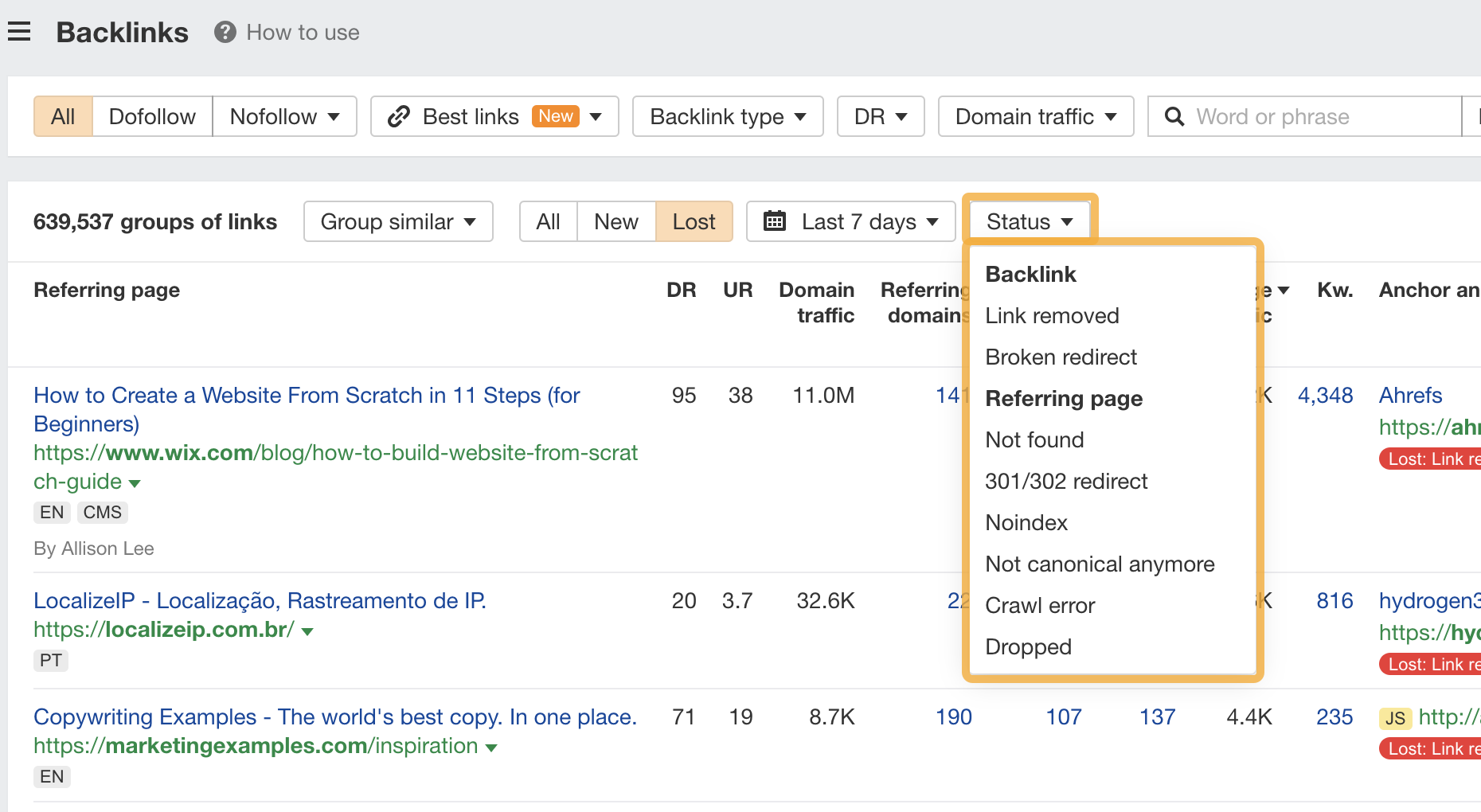1481x812 pixels.
Task: Click the How to use link
Action: coord(303,33)
